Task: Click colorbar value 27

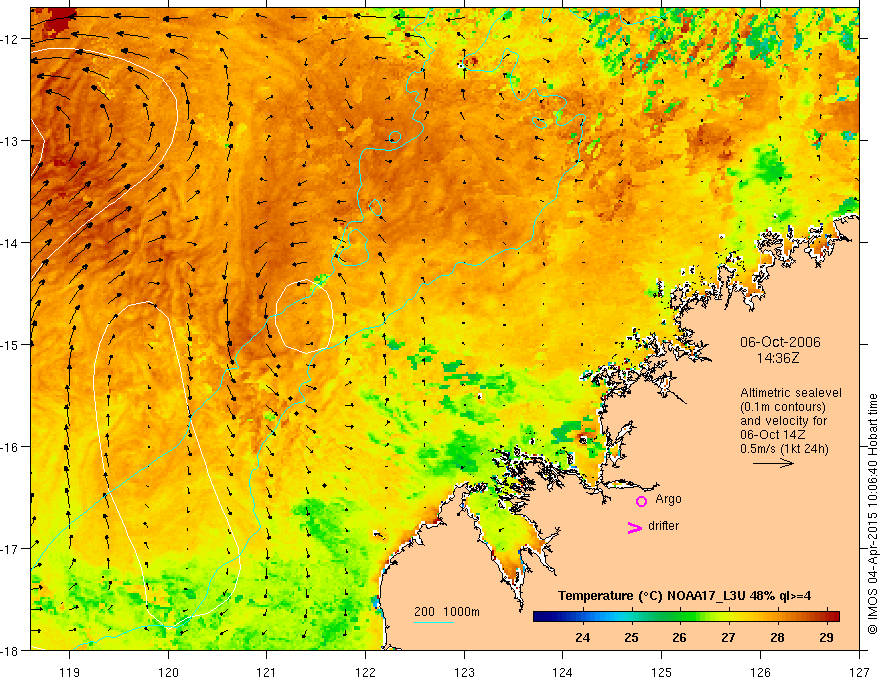Action: [728, 637]
